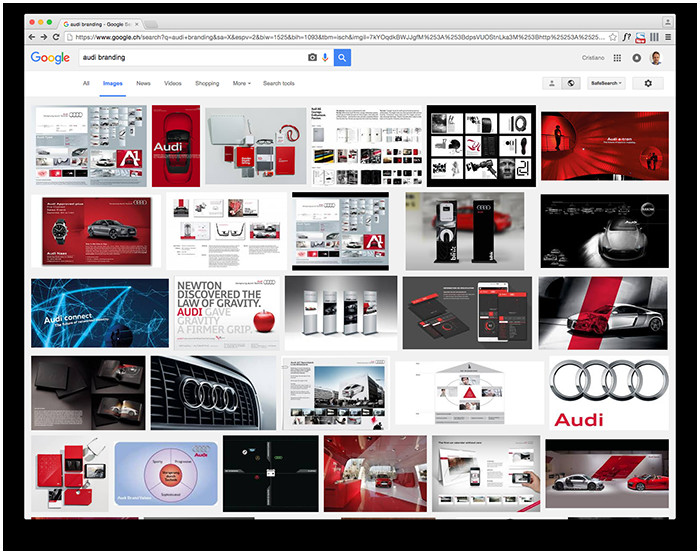Image resolution: width=700 pixels, height=554 pixels.
Task: Open the vertical bars extension icon
Action: (654, 37)
